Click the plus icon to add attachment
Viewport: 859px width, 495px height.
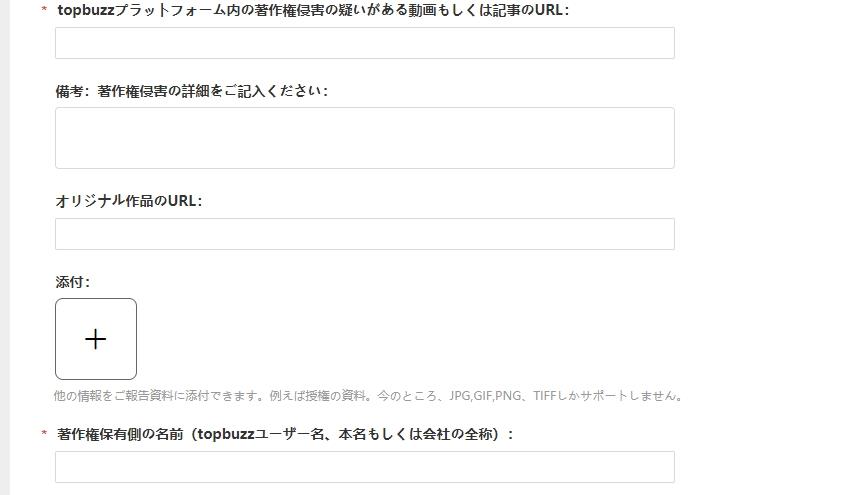[95, 339]
